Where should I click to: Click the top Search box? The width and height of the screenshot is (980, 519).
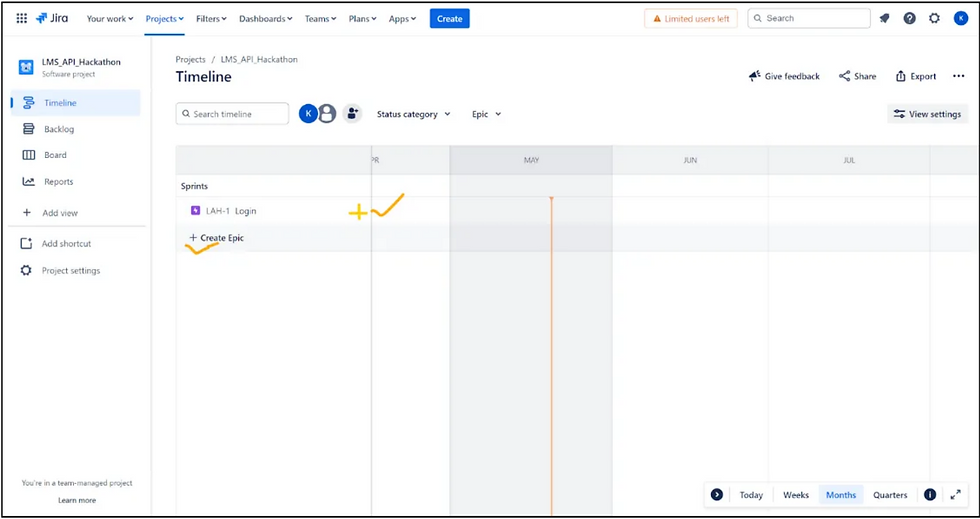(x=809, y=19)
